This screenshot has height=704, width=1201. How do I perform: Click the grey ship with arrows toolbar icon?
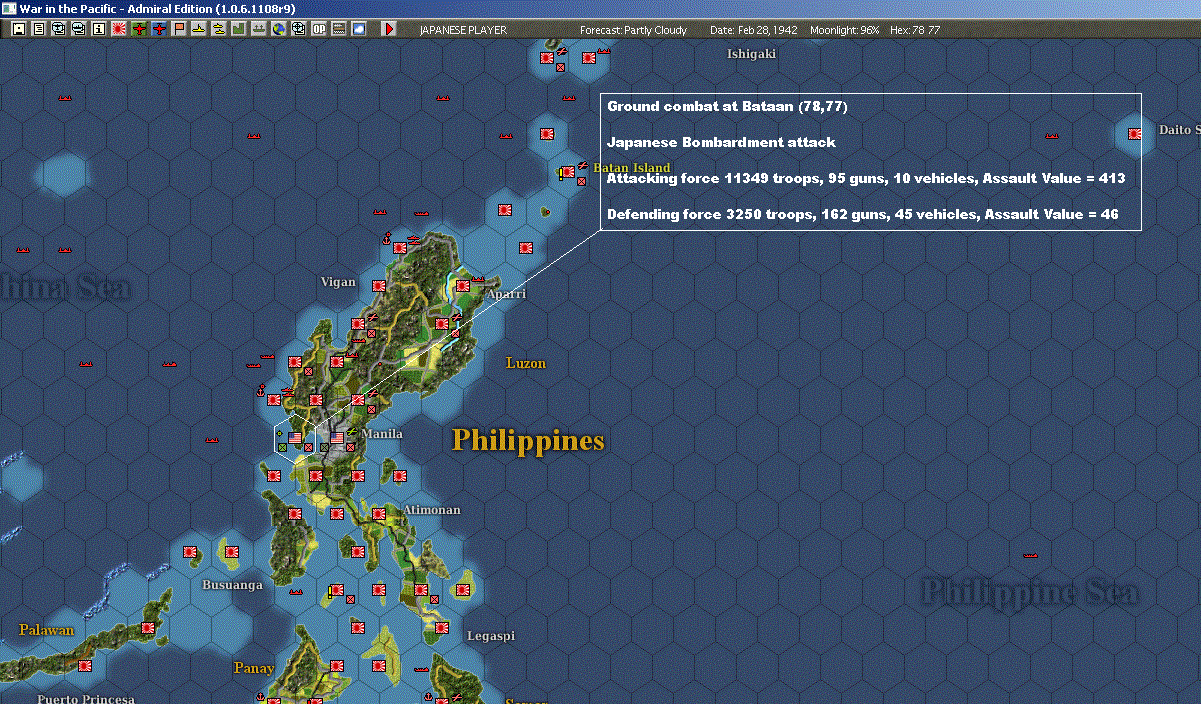coord(258,29)
